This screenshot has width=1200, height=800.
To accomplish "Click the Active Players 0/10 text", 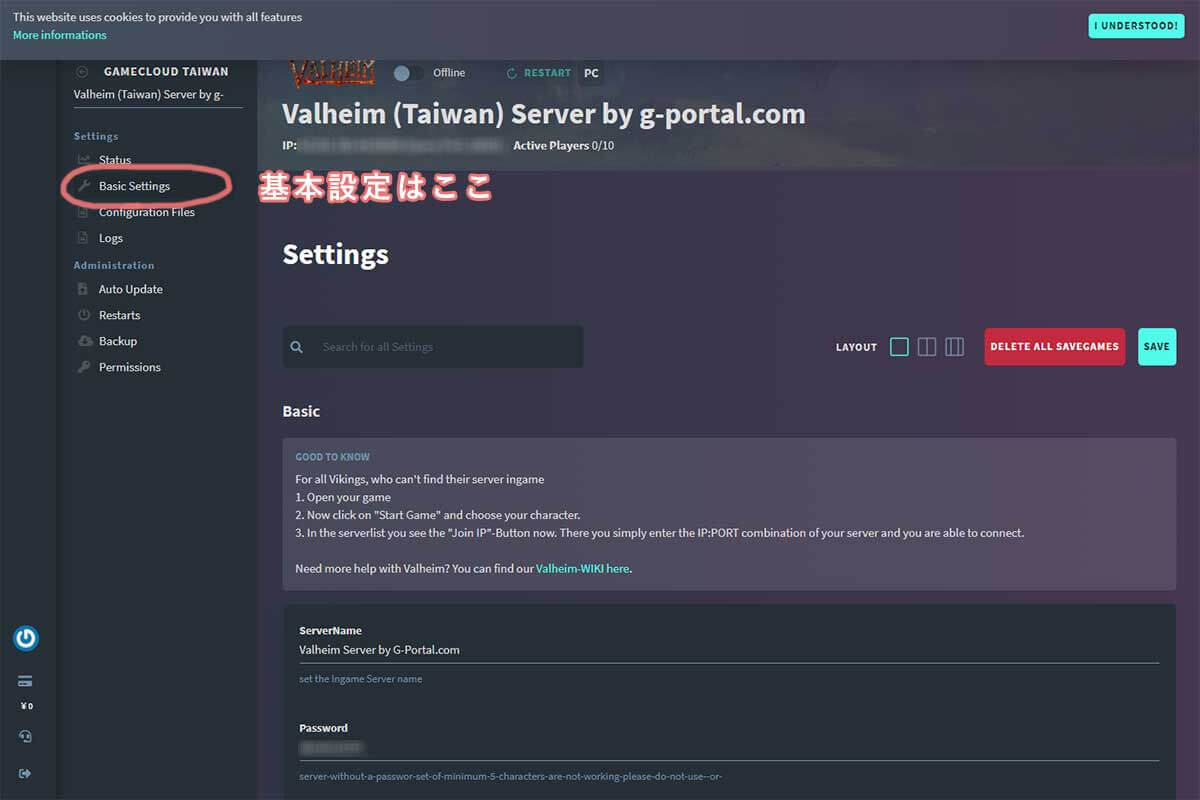I will pos(564,146).
